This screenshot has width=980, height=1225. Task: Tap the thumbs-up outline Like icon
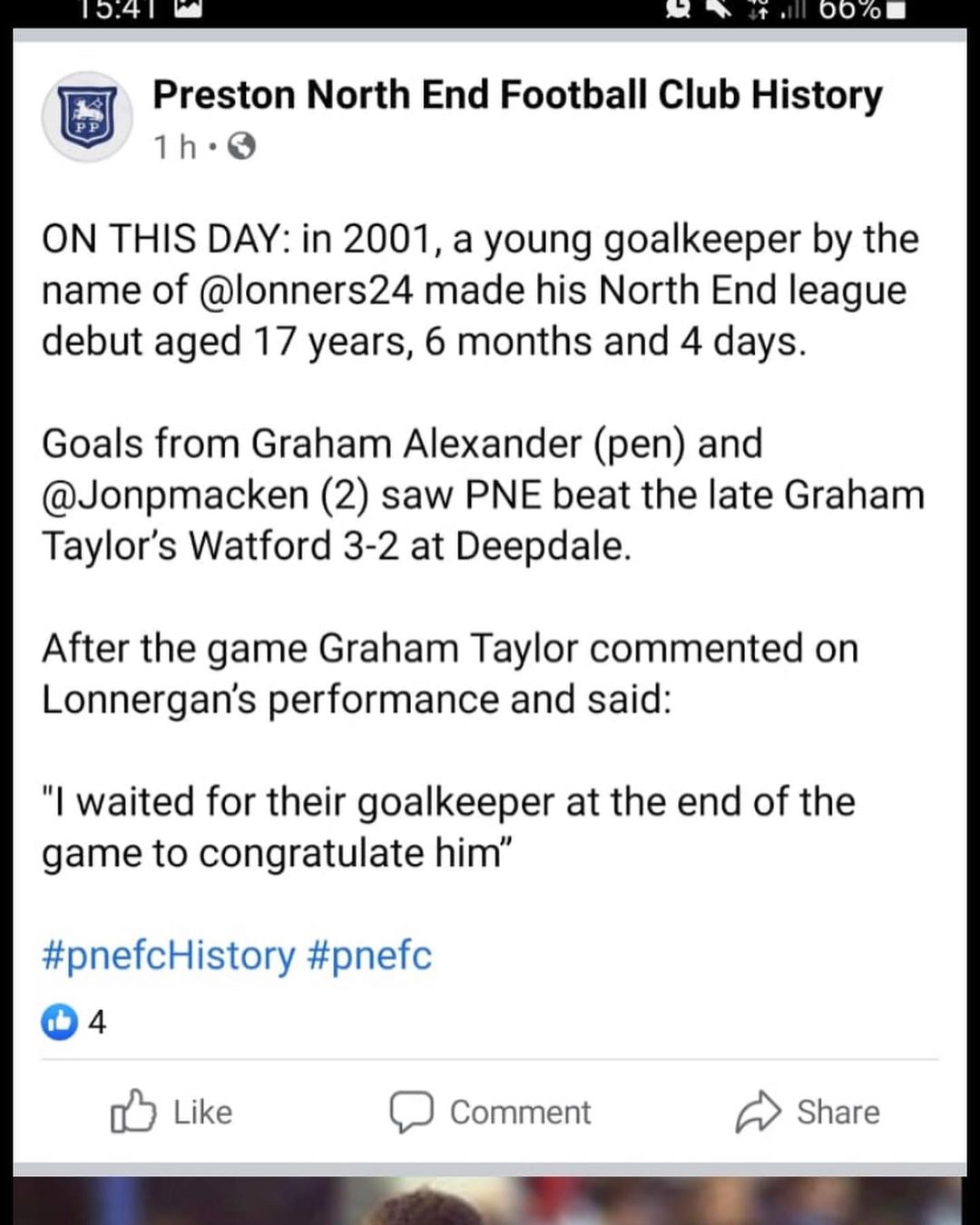132,1112
